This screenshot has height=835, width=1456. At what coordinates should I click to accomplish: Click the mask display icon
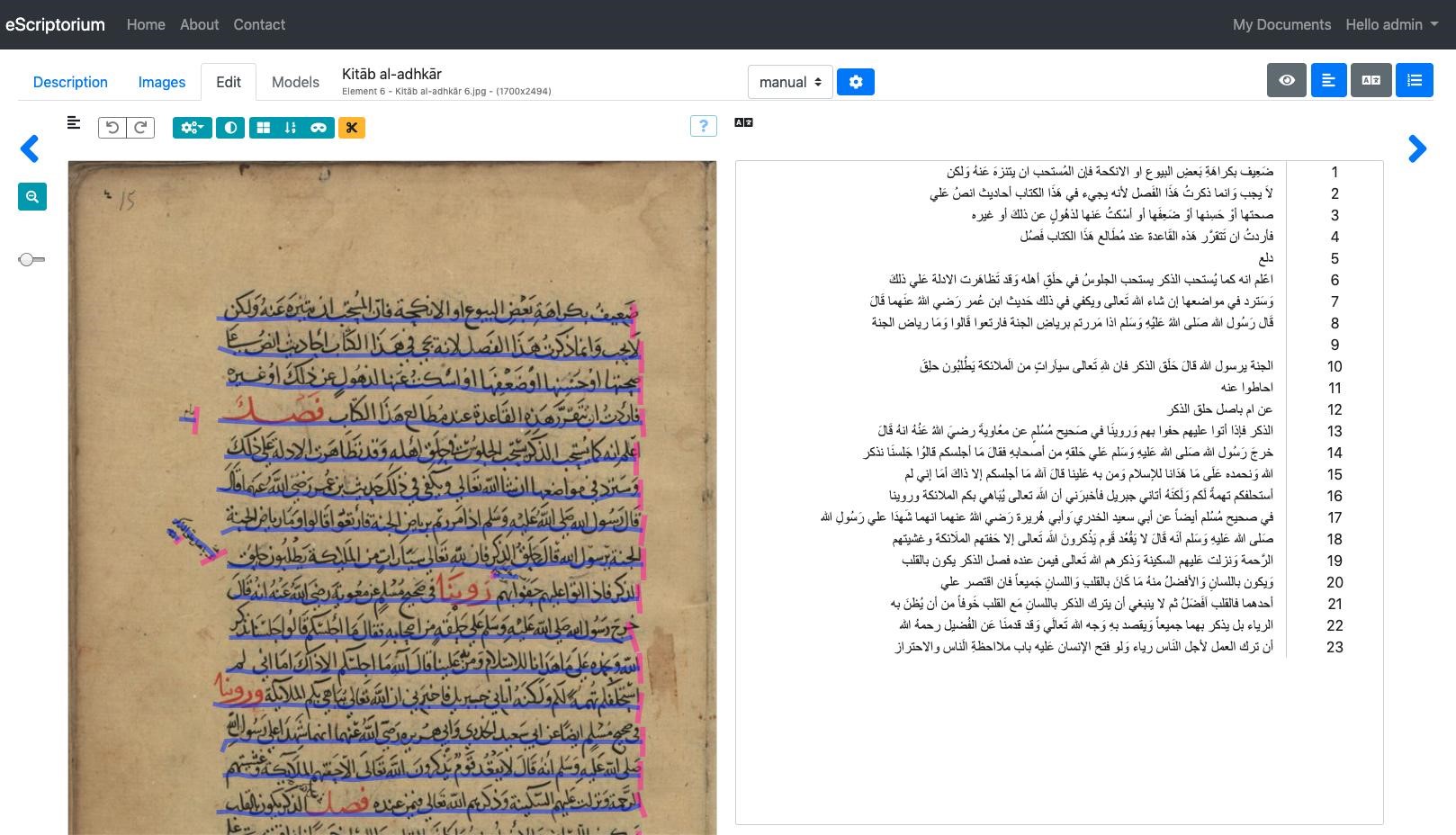319,127
